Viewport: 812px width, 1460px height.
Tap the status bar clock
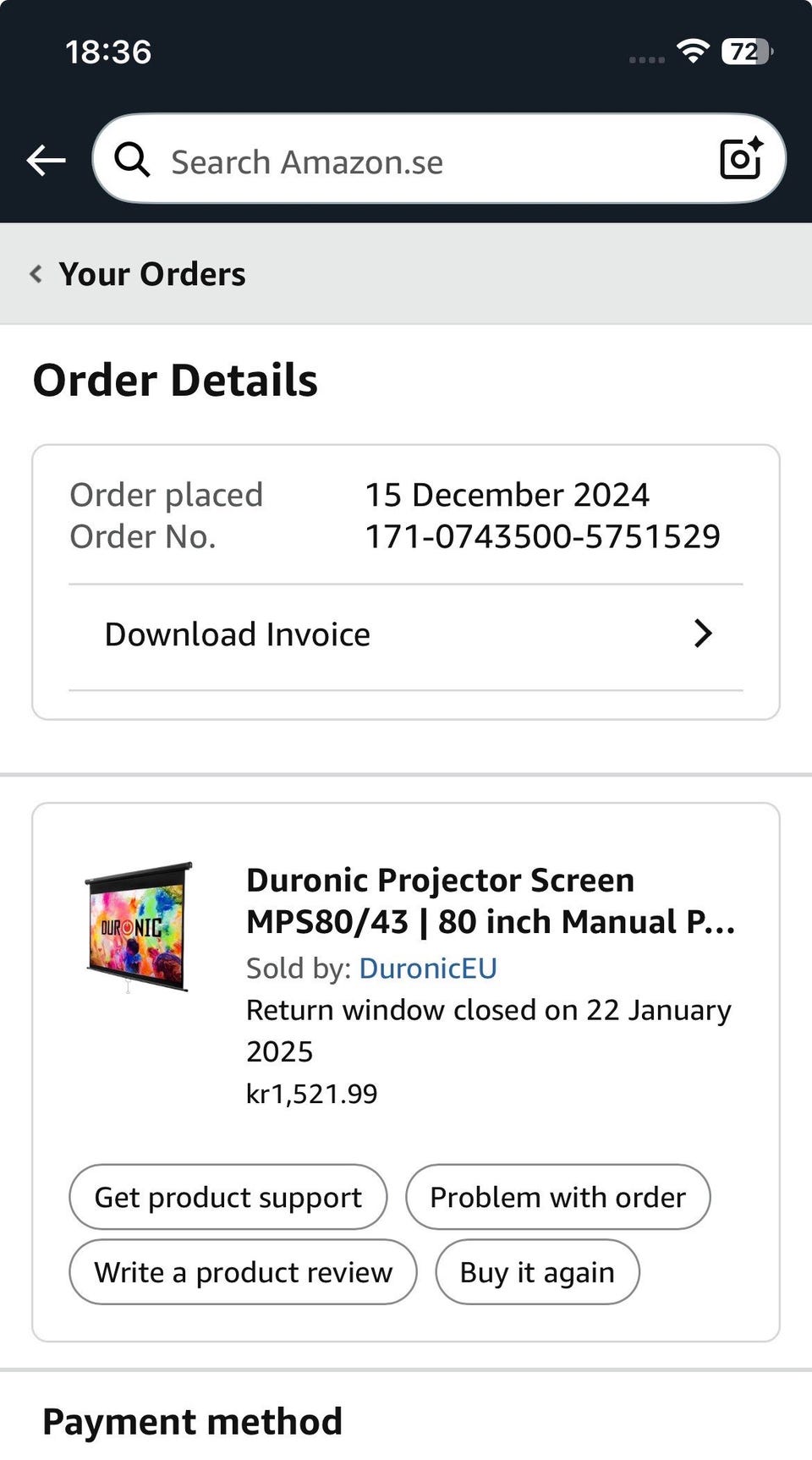coord(108,52)
